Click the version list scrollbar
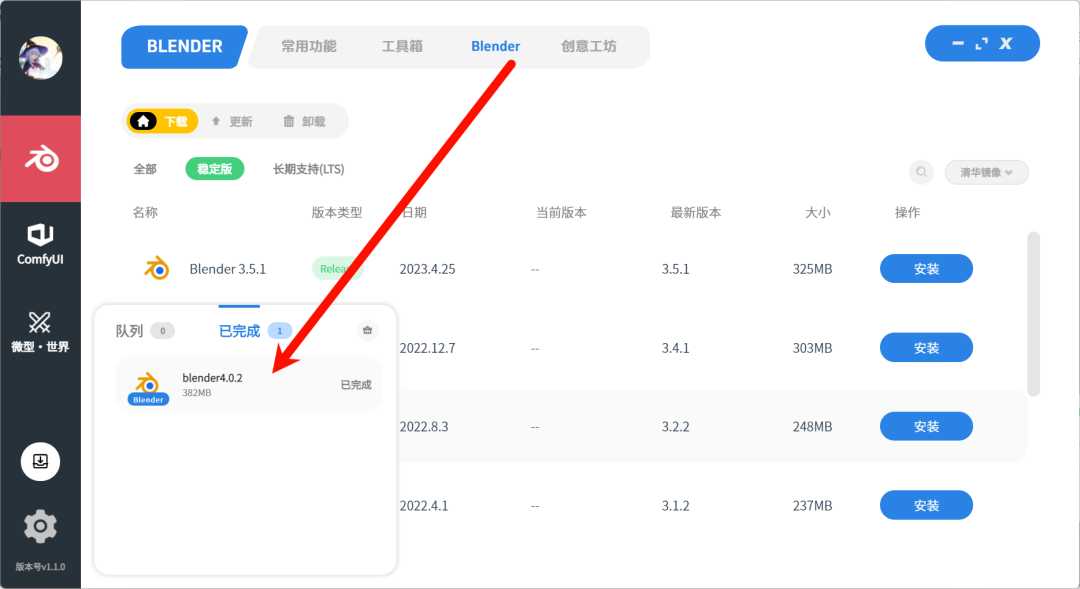Viewport: 1080px width, 589px height. tap(1032, 314)
